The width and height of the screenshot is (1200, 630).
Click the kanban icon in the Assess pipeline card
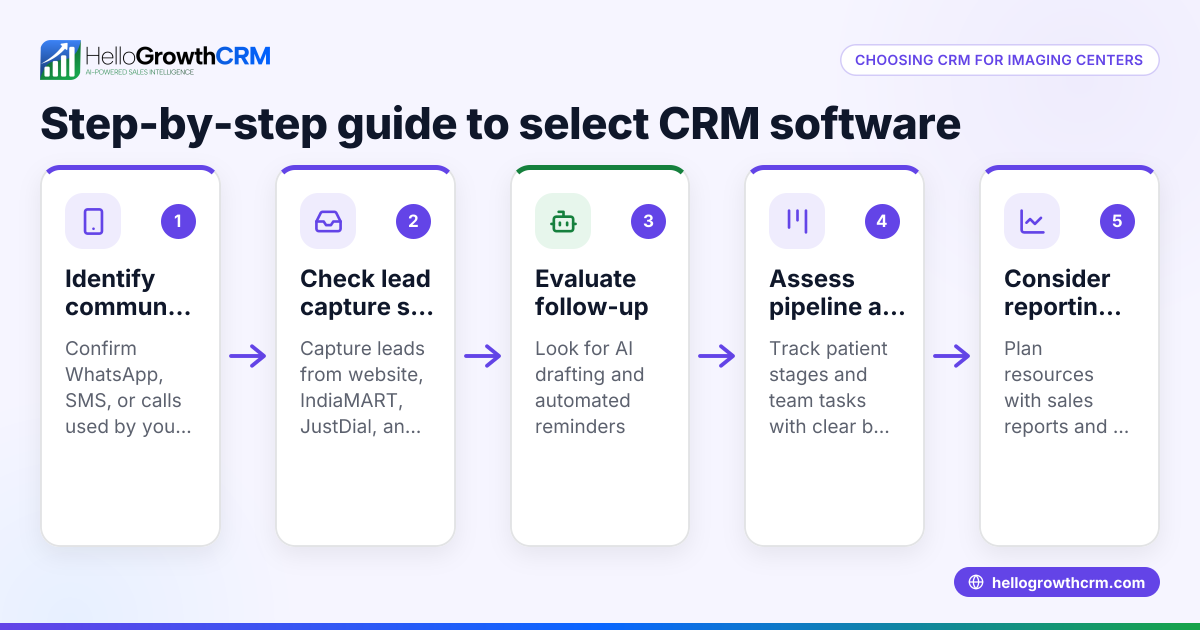click(x=797, y=221)
